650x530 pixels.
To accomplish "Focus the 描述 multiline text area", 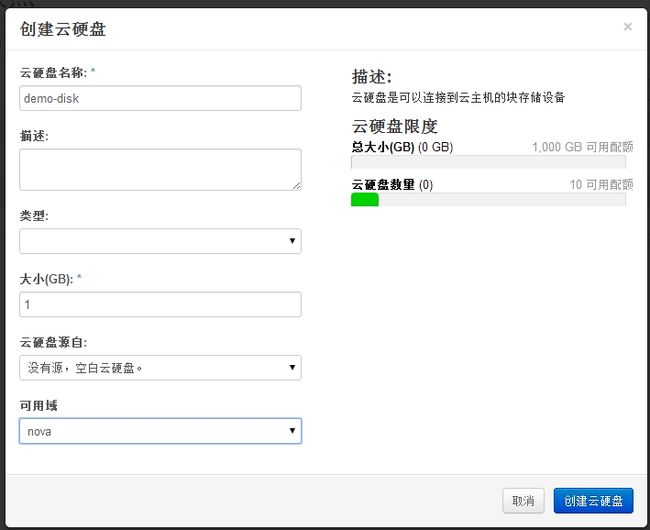I will tap(160, 170).
